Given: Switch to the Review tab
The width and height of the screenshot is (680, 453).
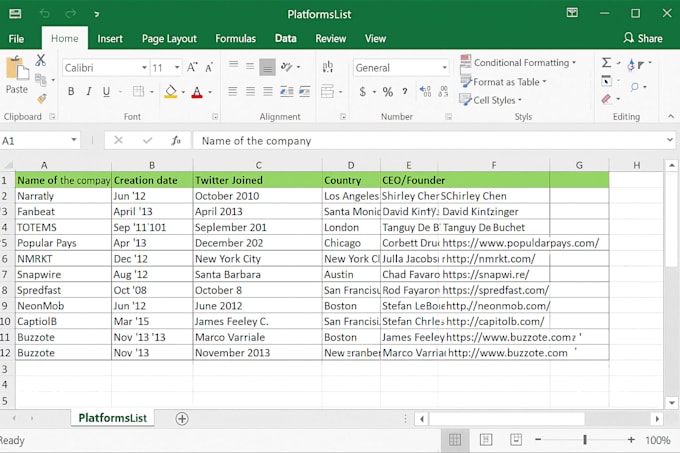Looking at the screenshot, I should pos(330,39).
